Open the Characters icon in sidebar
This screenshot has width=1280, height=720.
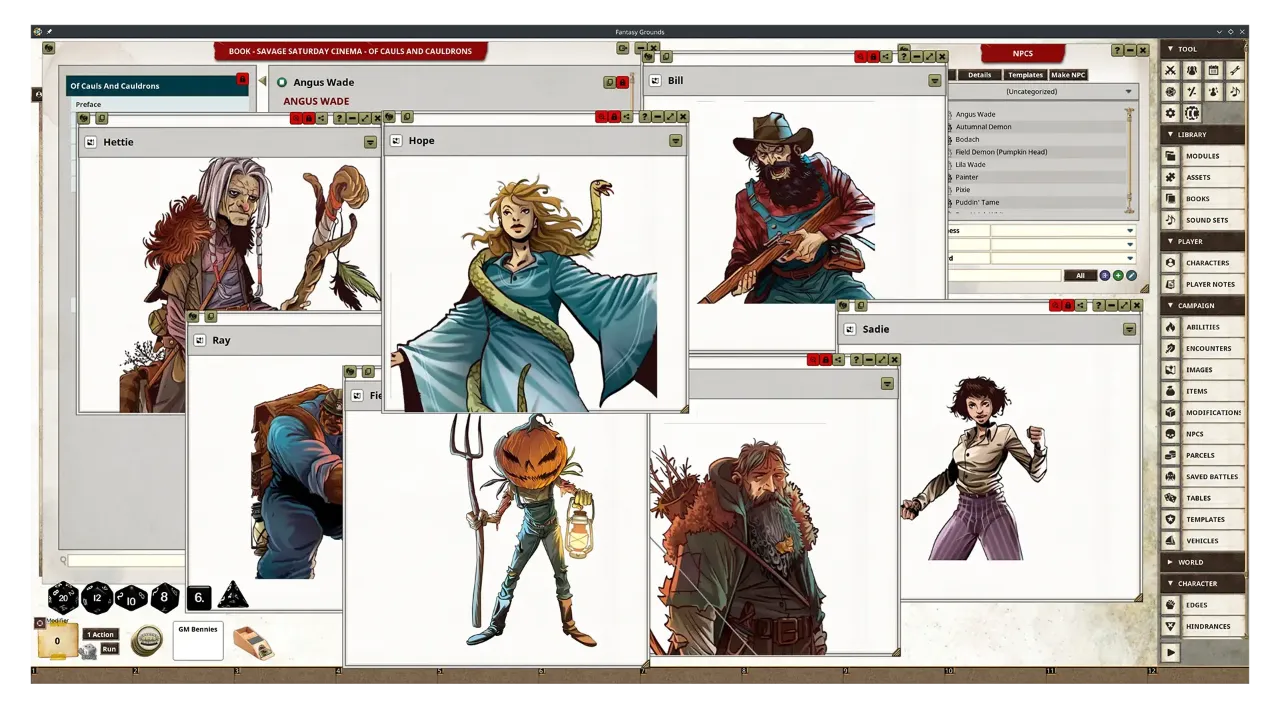1171,263
